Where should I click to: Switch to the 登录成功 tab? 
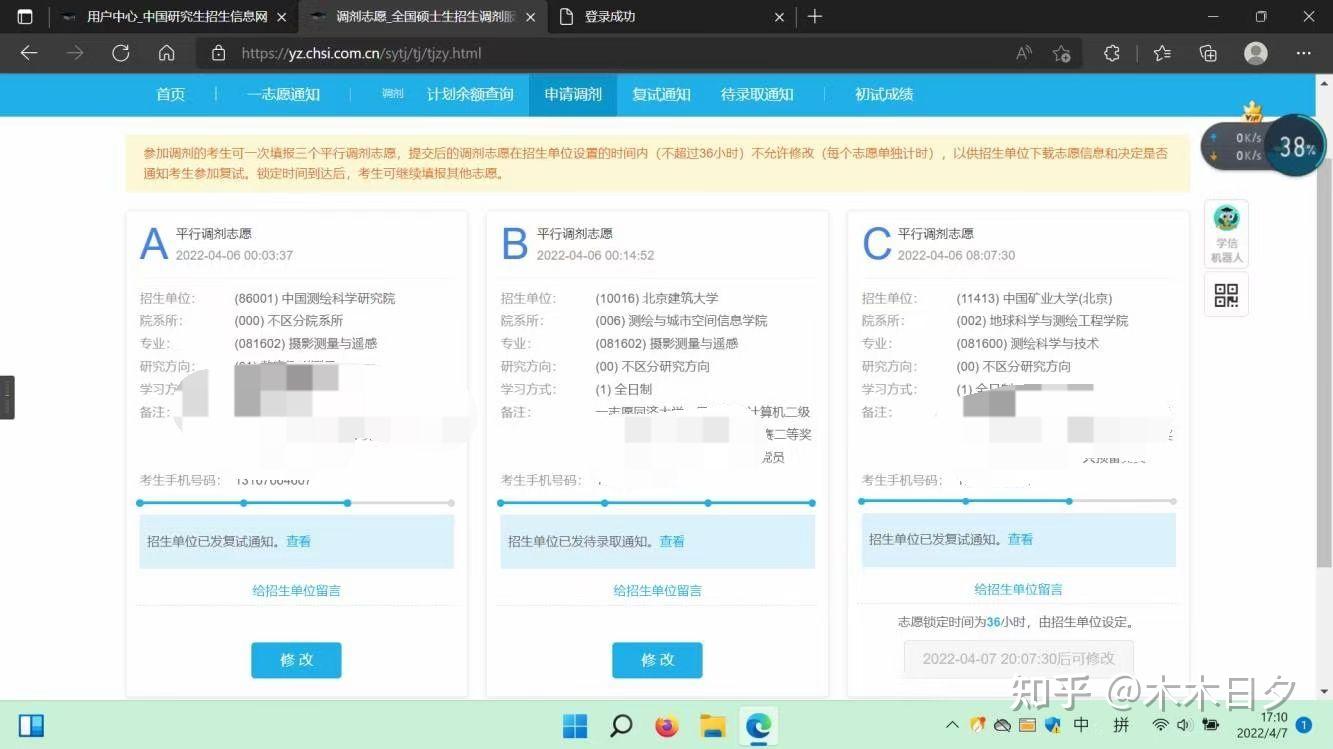(672, 17)
